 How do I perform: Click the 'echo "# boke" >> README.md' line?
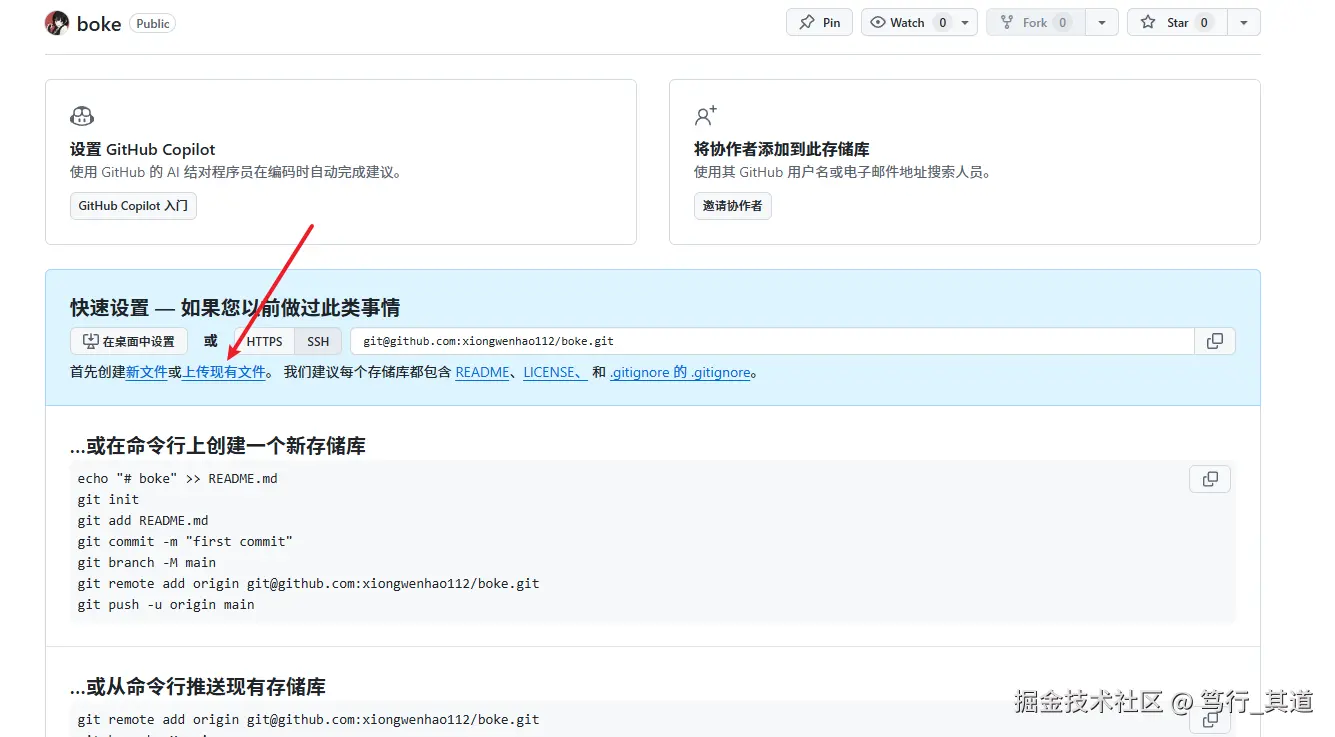178,478
